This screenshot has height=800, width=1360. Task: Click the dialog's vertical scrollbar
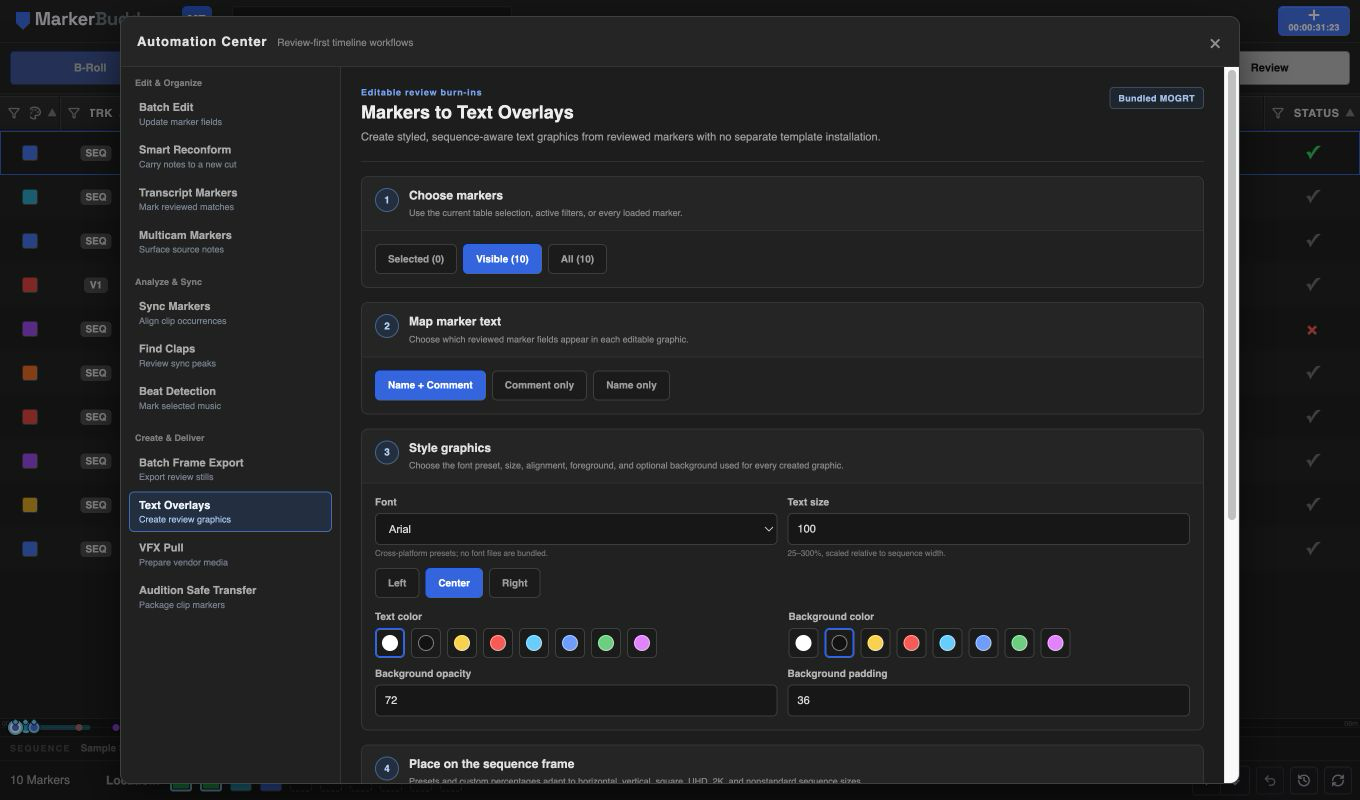pos(1232,295)
